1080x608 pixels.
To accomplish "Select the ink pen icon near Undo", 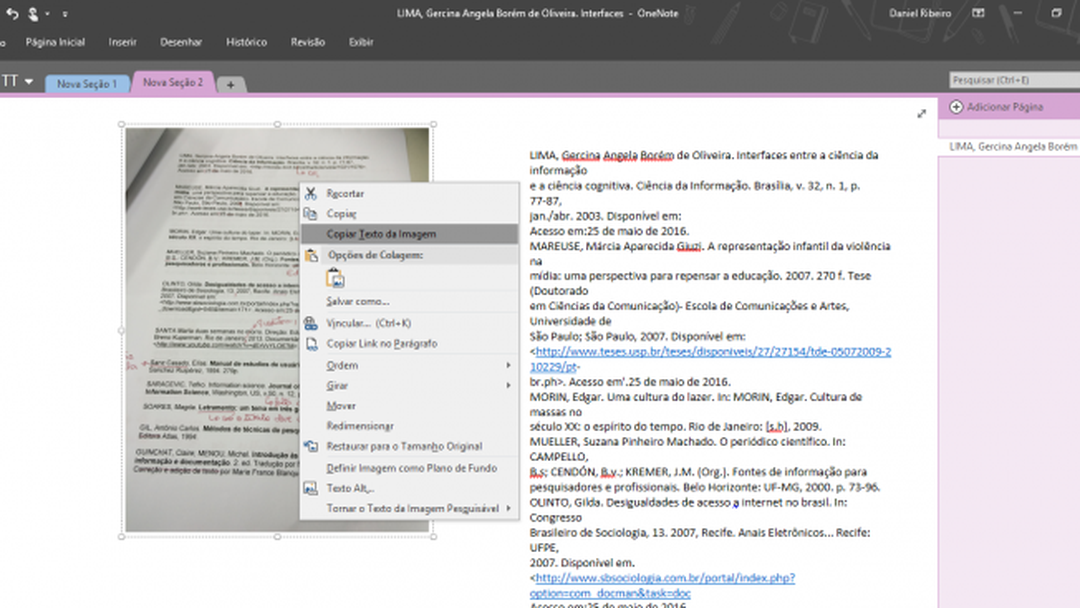I will tap(33, 14).
